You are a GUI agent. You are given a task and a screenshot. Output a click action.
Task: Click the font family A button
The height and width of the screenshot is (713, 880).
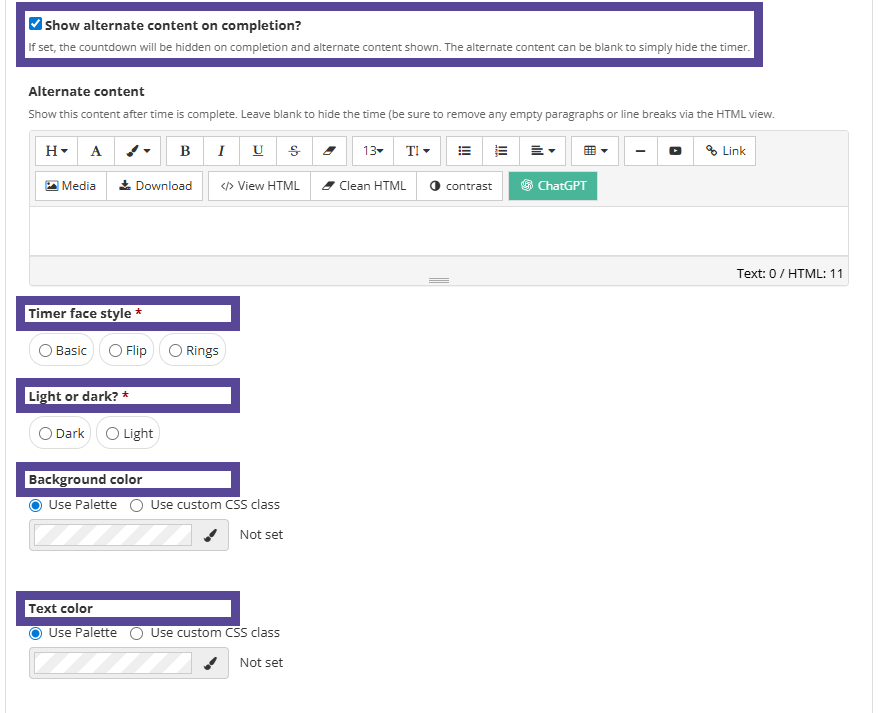coord(96,151)
